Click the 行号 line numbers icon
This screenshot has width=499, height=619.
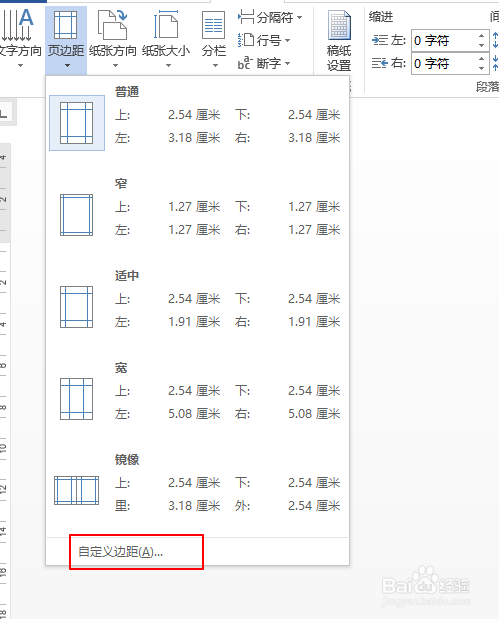tap(246, 40)
